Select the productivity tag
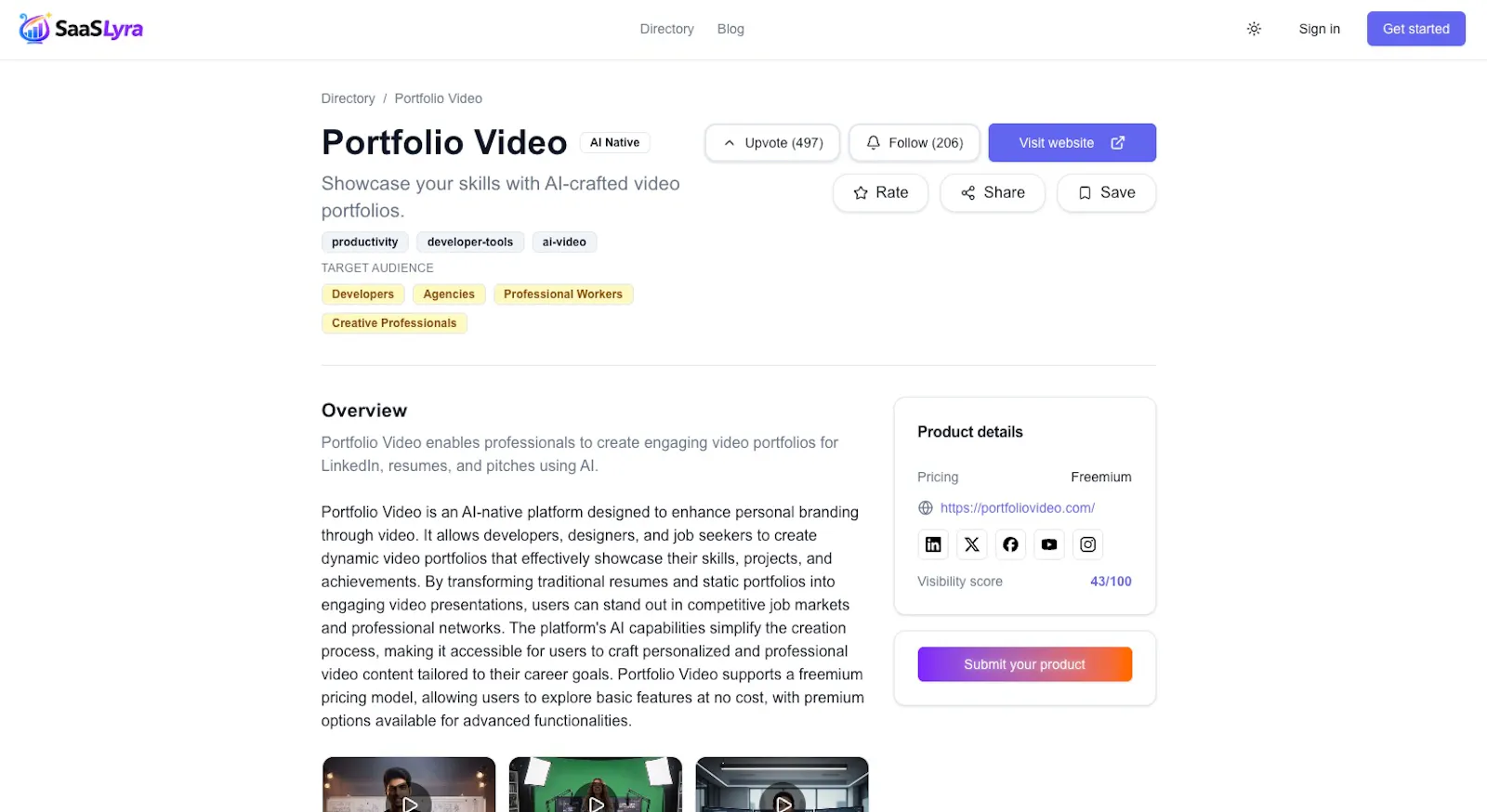1487x812 pixels. tap(365, 242)
